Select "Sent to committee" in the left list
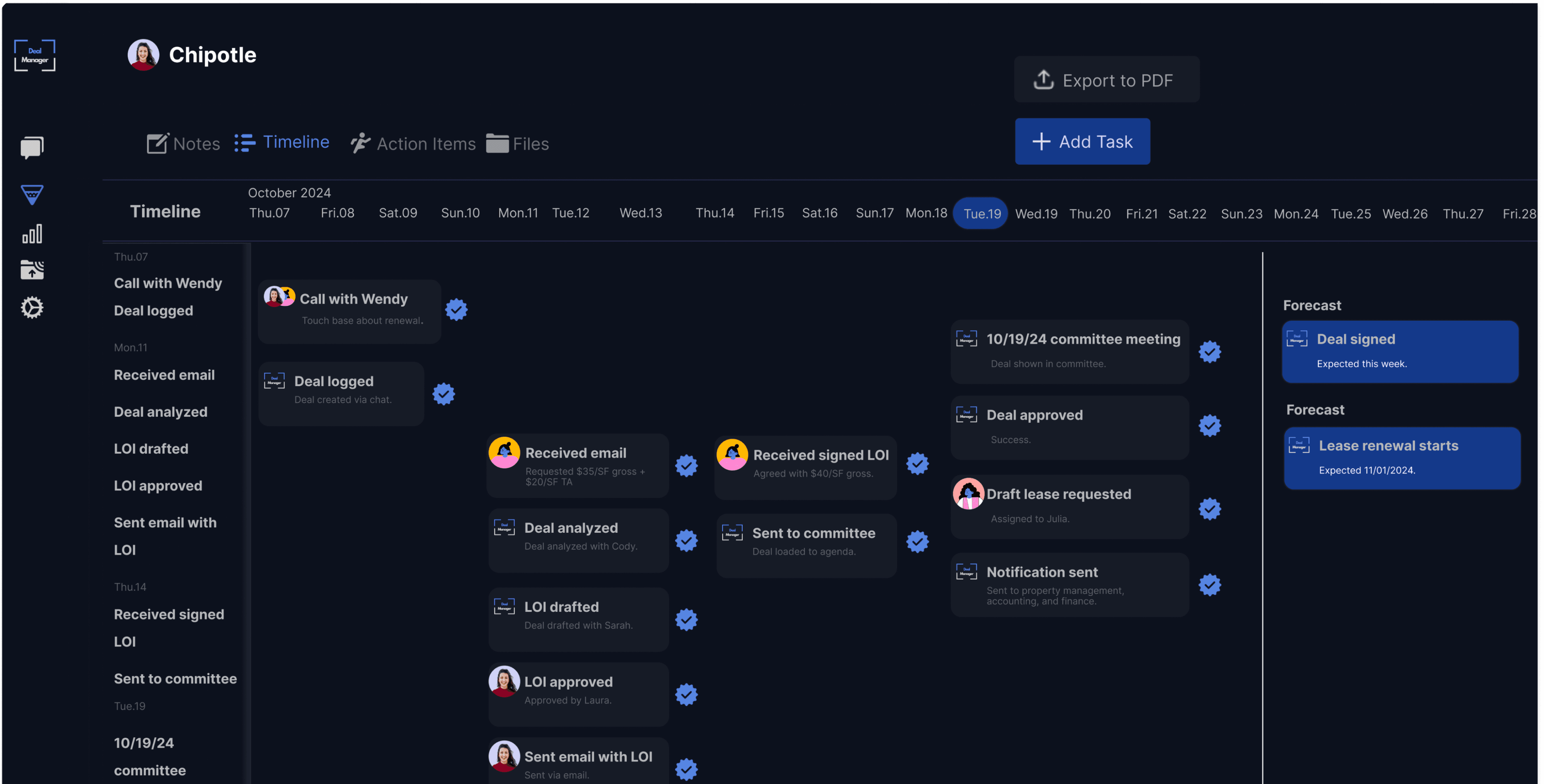 pos(175,679)
